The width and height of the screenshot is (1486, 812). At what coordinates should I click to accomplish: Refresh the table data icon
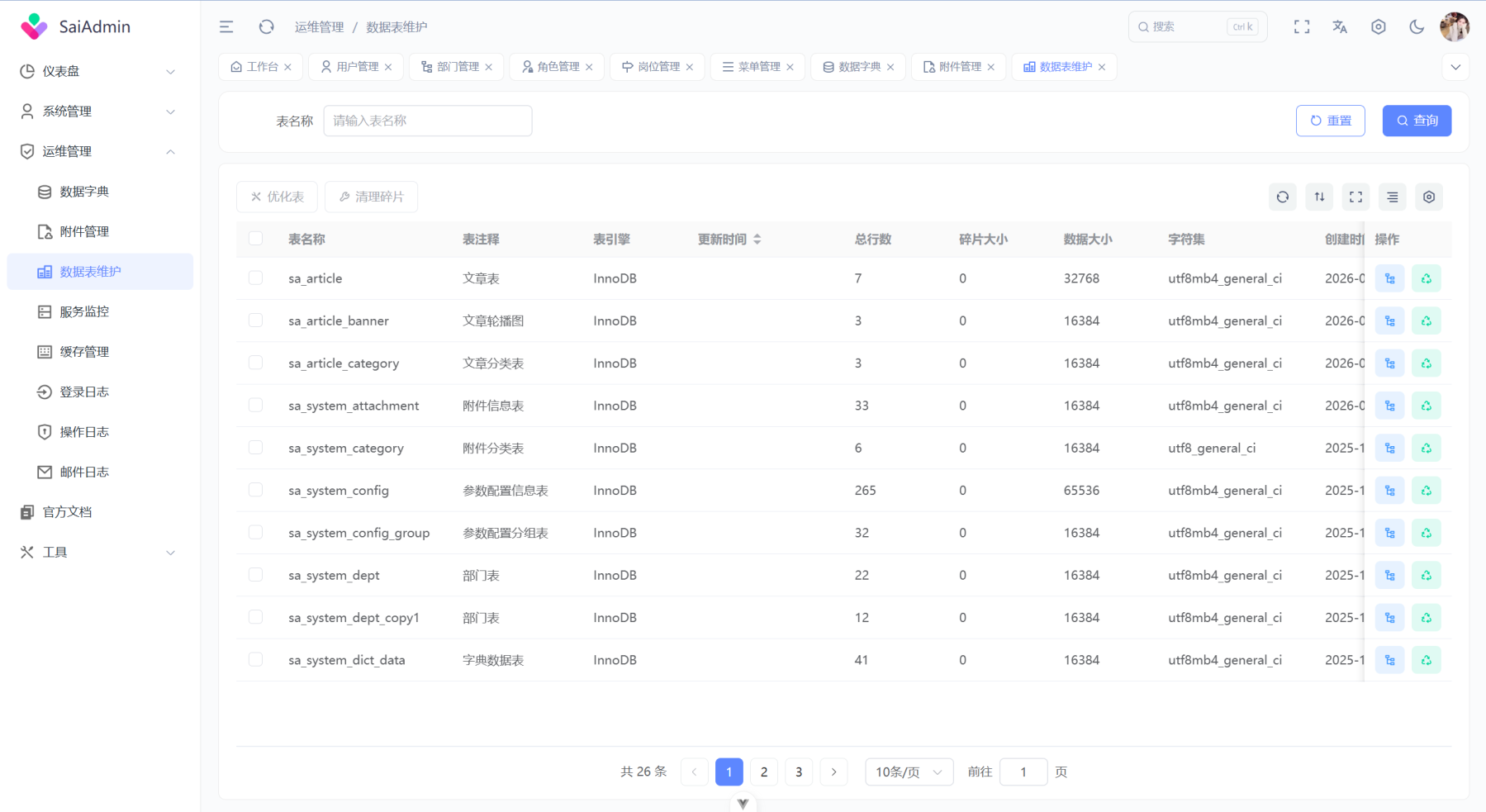(x=1282, y=197)
